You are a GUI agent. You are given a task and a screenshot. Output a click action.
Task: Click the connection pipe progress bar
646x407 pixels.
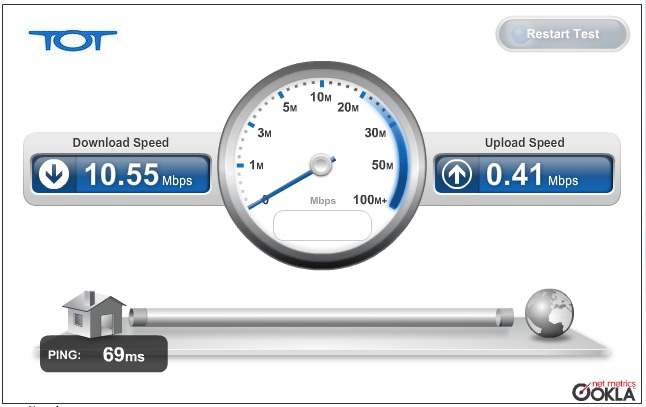(321, 318)
